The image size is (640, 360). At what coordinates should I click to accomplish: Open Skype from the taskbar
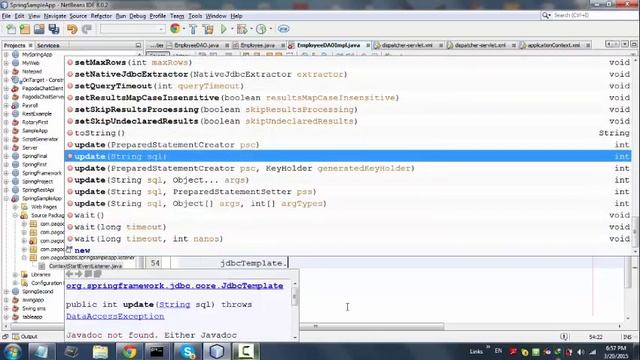[x=188, y=351]
